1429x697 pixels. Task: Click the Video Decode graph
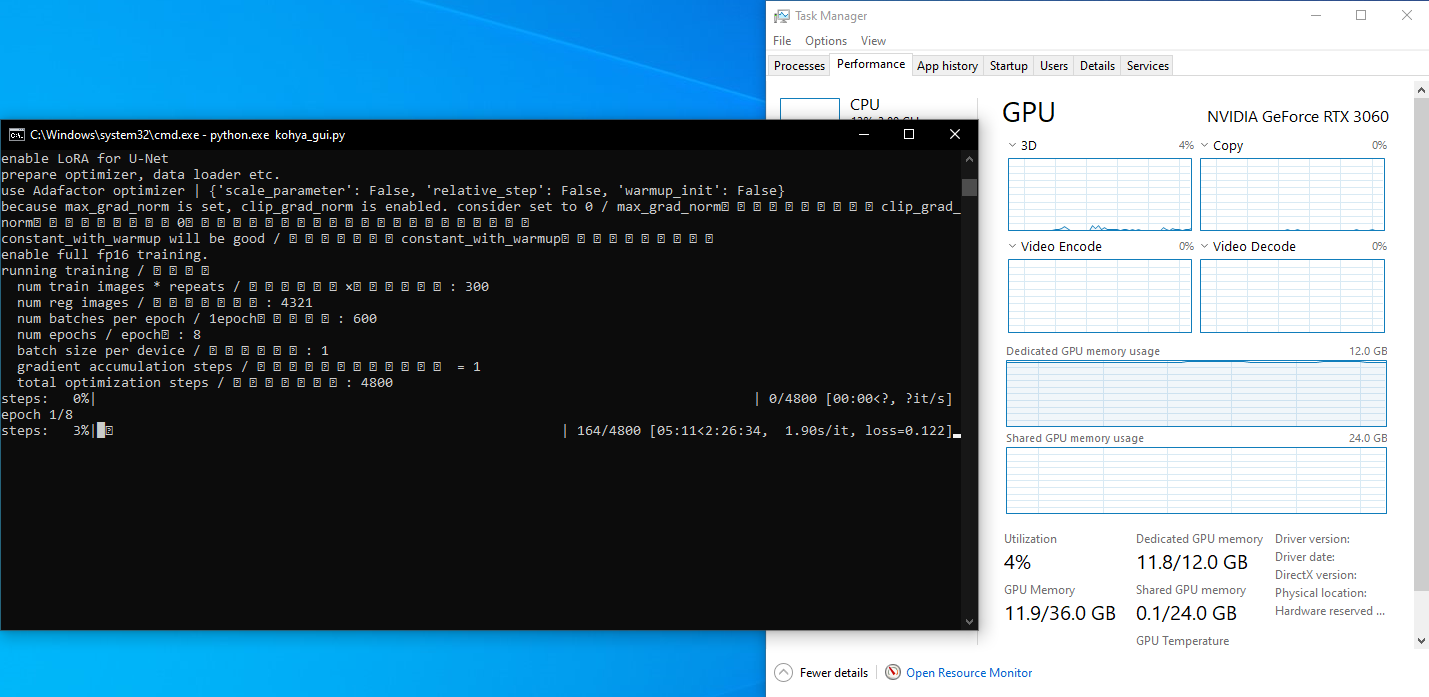pos(1293,296)
